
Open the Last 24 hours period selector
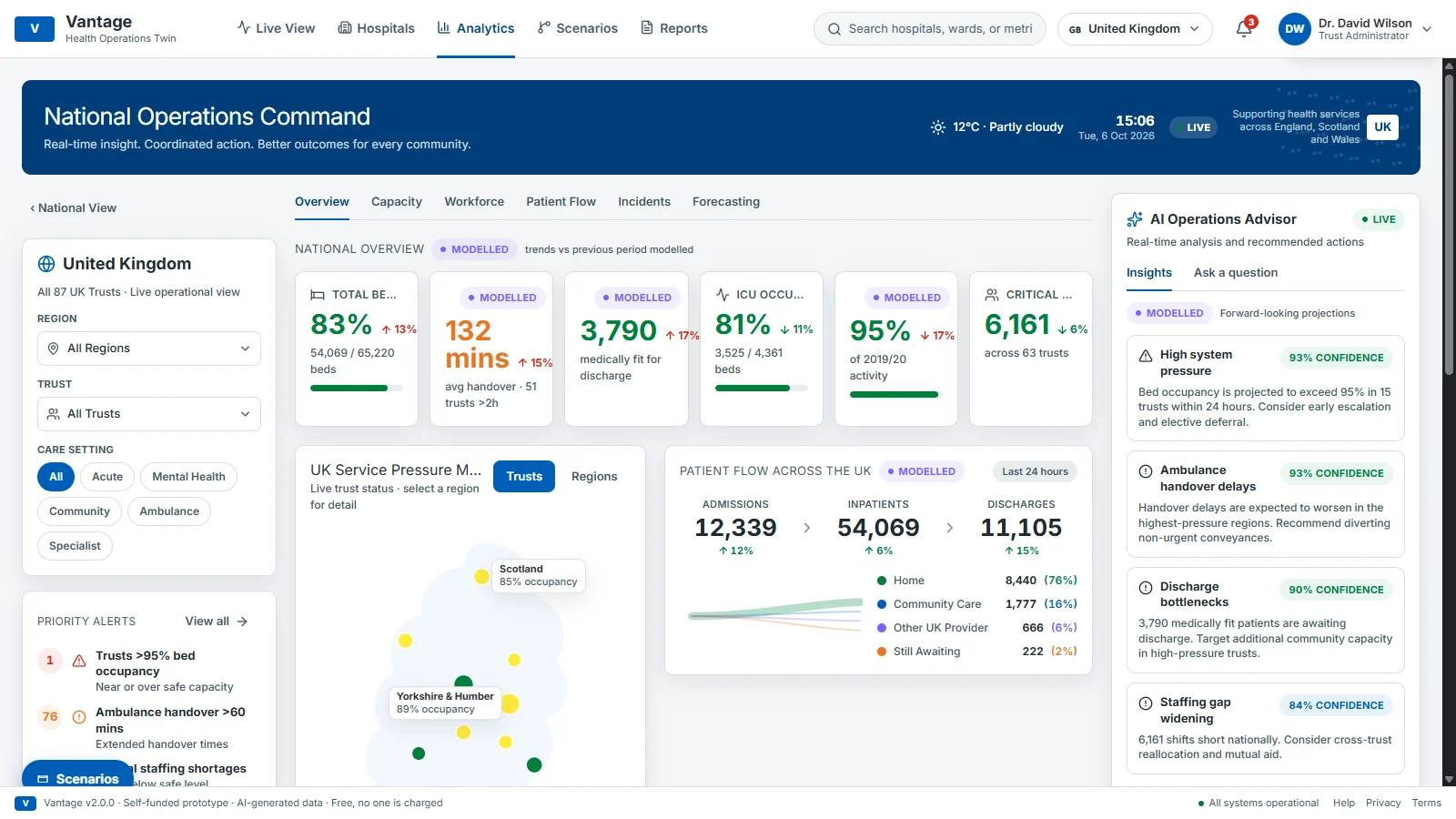pyautogui.click(x=1035, y=471)
